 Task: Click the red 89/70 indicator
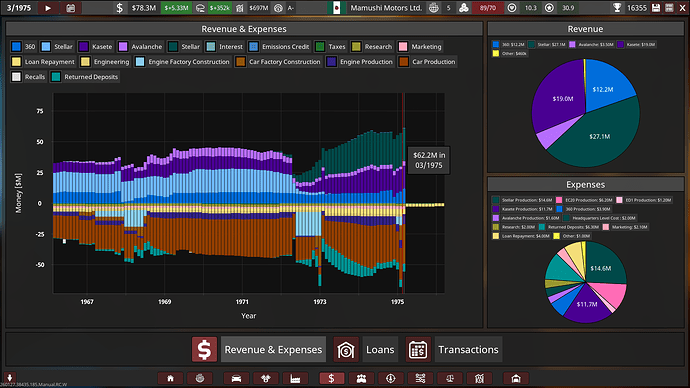[x=487, y=8]
